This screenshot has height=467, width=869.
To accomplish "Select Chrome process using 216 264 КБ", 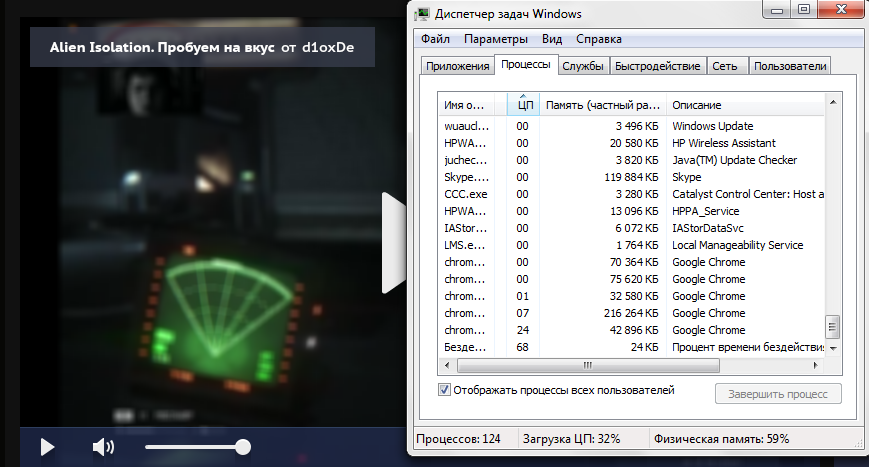I will coord(631,313).
